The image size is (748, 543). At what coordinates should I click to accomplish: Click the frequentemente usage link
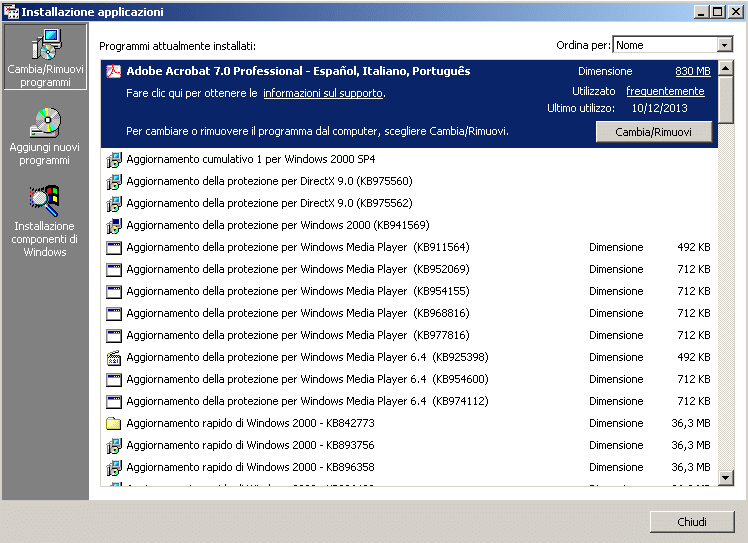pyautogui.click(x=665, y=91)
